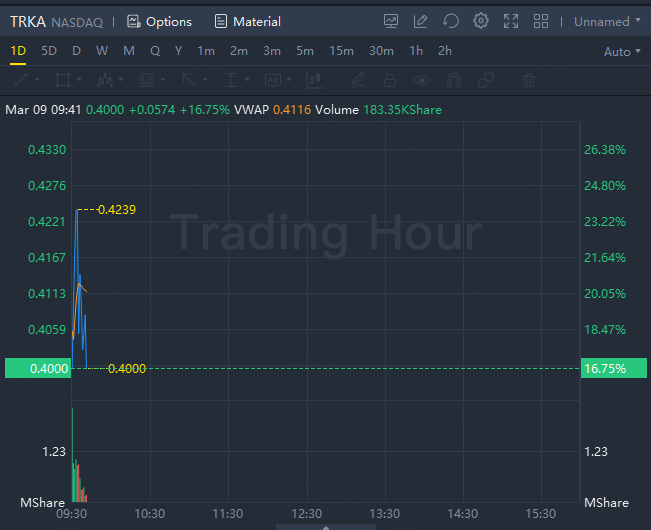Switch to the W weekly tab
The image size is (651, 530).
tap(102, 51)
